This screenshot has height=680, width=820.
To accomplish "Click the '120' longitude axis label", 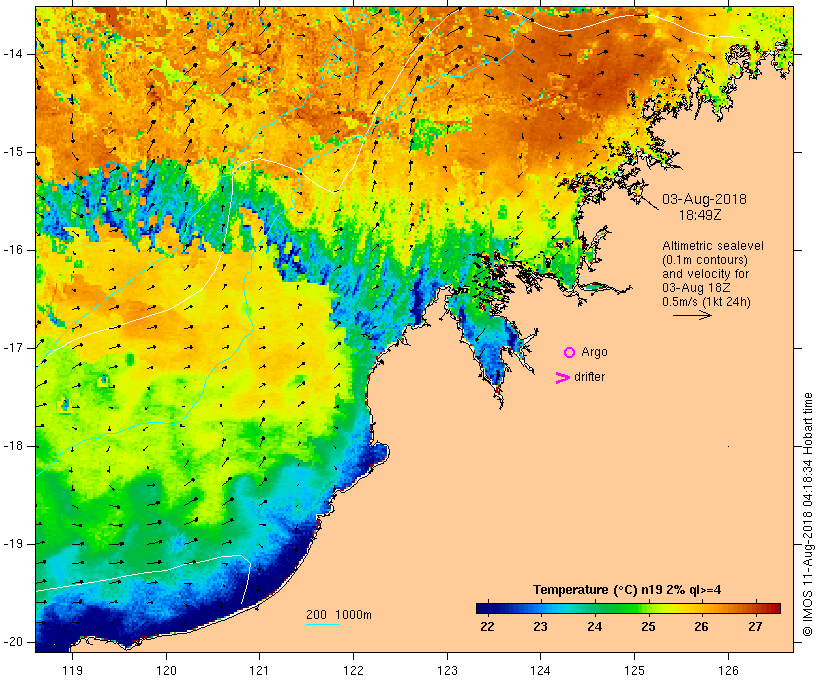I will coord(166,670).
